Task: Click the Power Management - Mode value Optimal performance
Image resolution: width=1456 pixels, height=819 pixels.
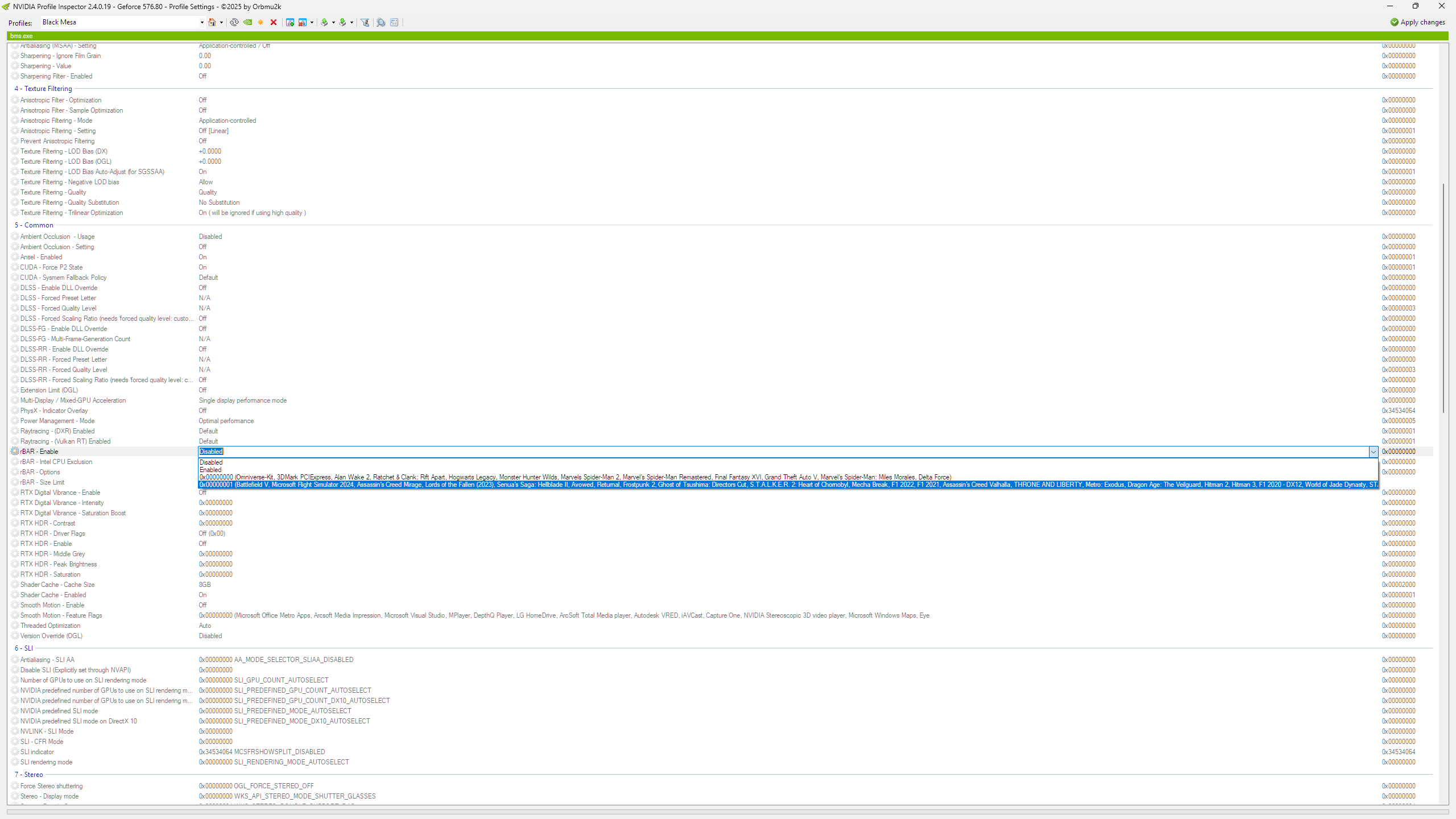Action: (x=226, y=421)
